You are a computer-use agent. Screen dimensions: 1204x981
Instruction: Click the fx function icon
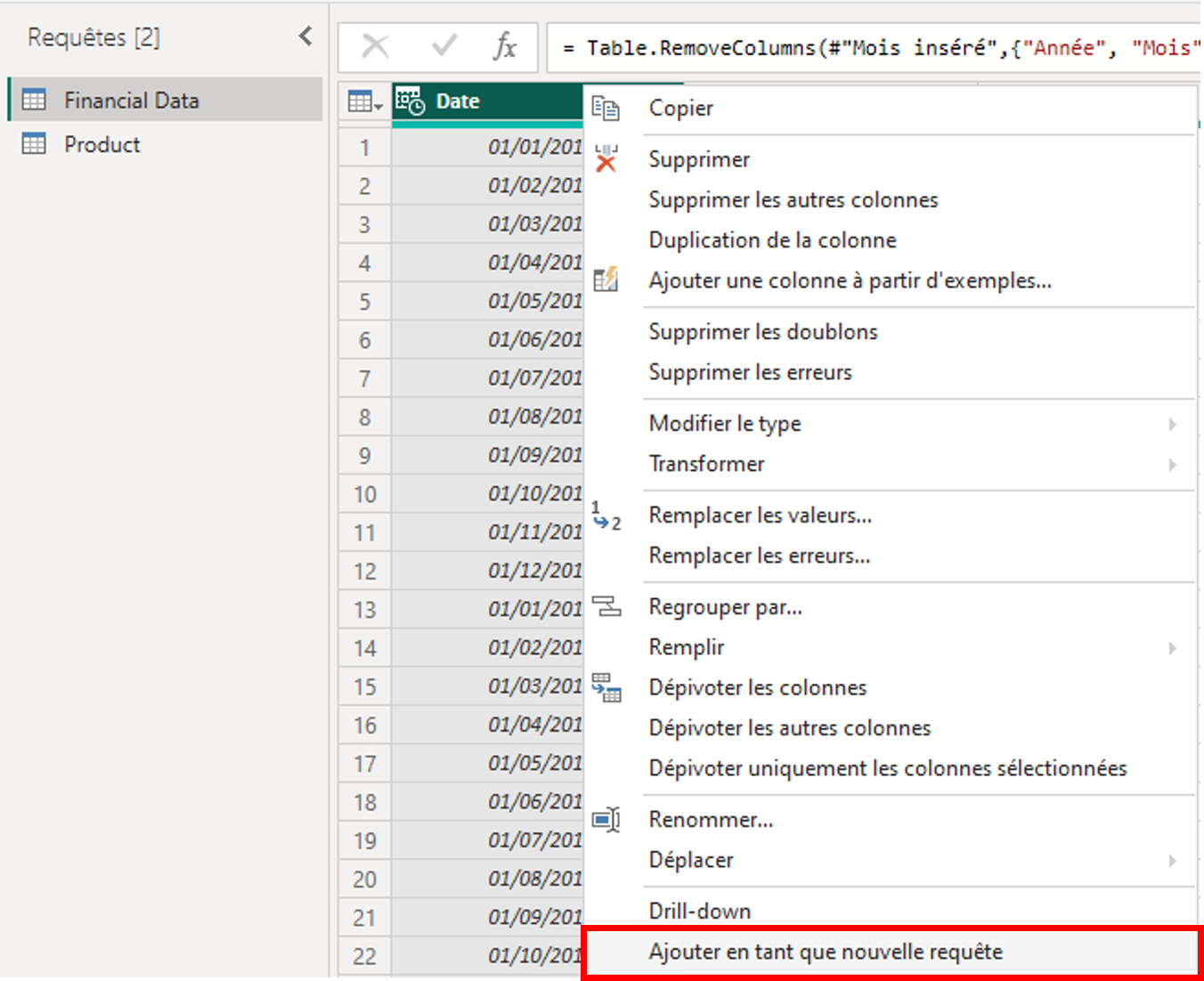click(505, 46)
